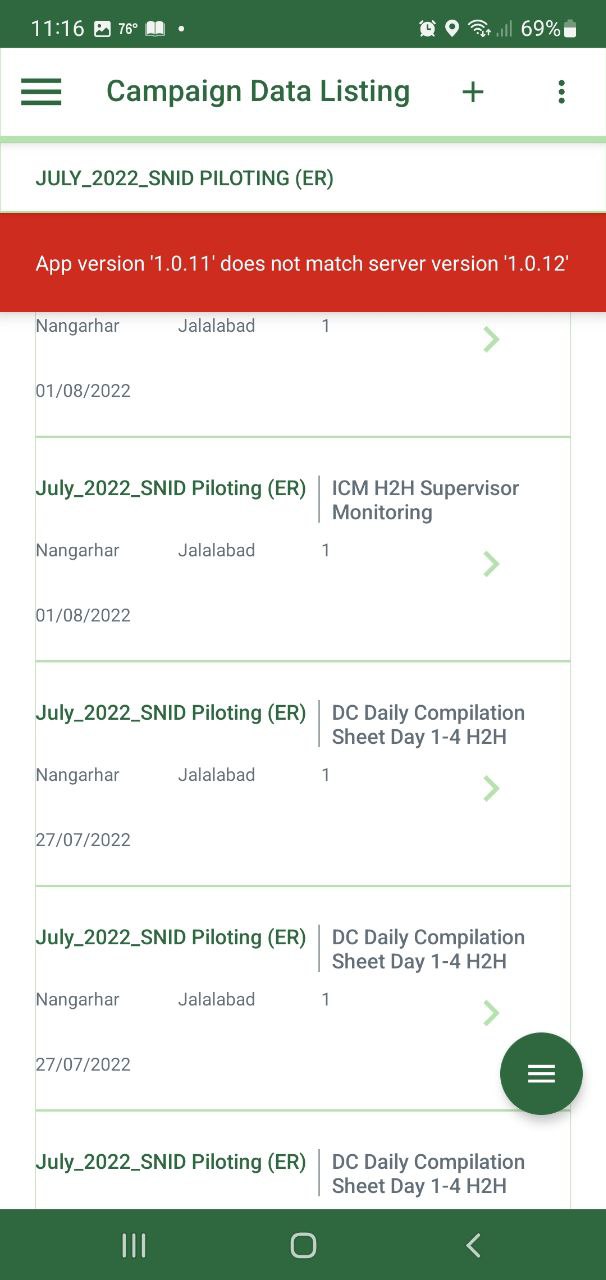This screenshot has height=1280, width=606.
Task: Tap the chevron beside the 01/08/2022 record
Action: pyautogui.click(x=490, y=338)
